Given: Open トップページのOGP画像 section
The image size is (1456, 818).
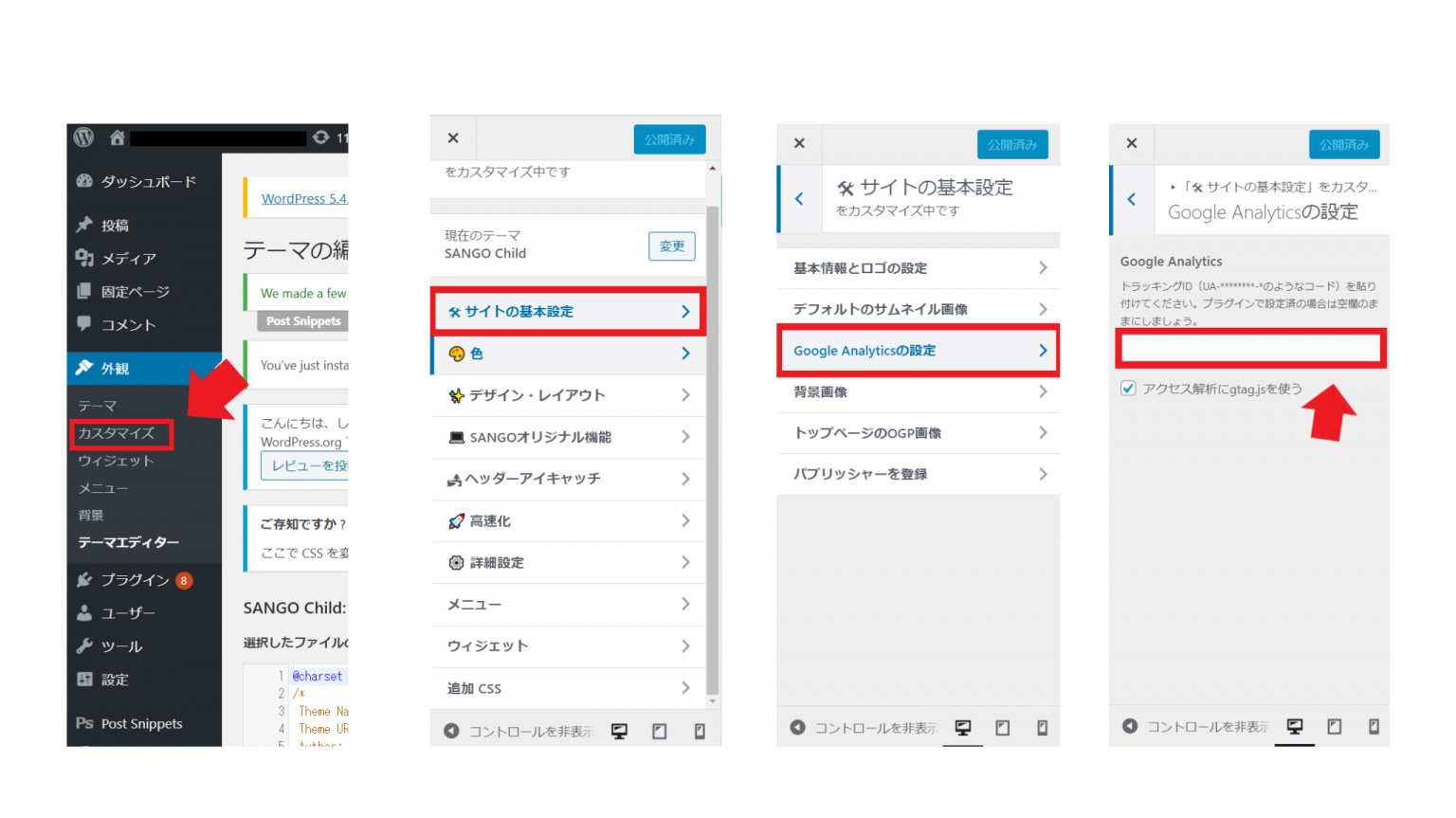Looking at the screenshot, I should coord(918,432).
